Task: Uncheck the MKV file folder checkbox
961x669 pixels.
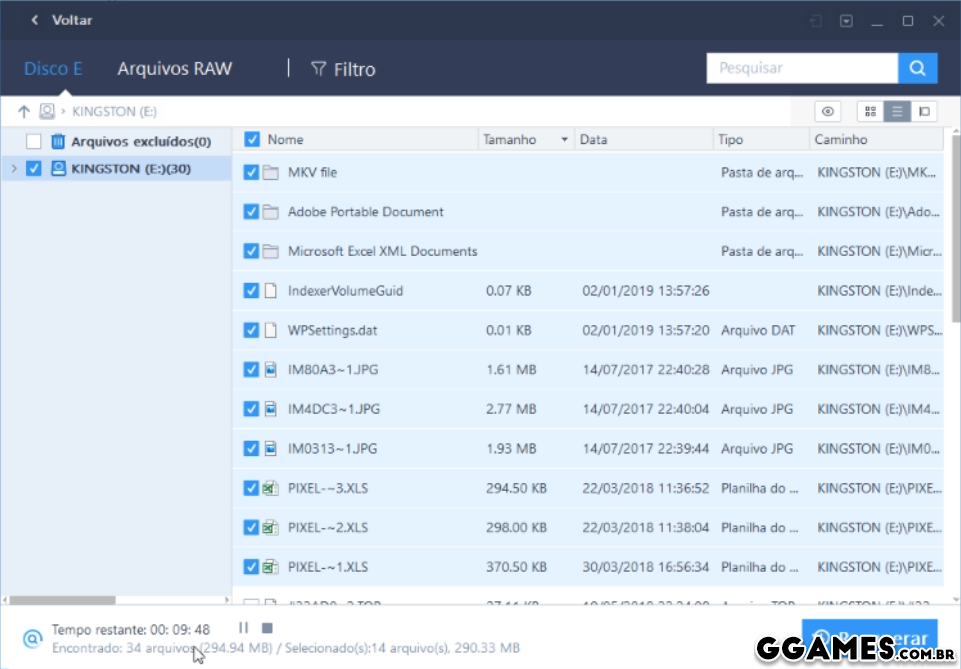Action: [252, 172]
